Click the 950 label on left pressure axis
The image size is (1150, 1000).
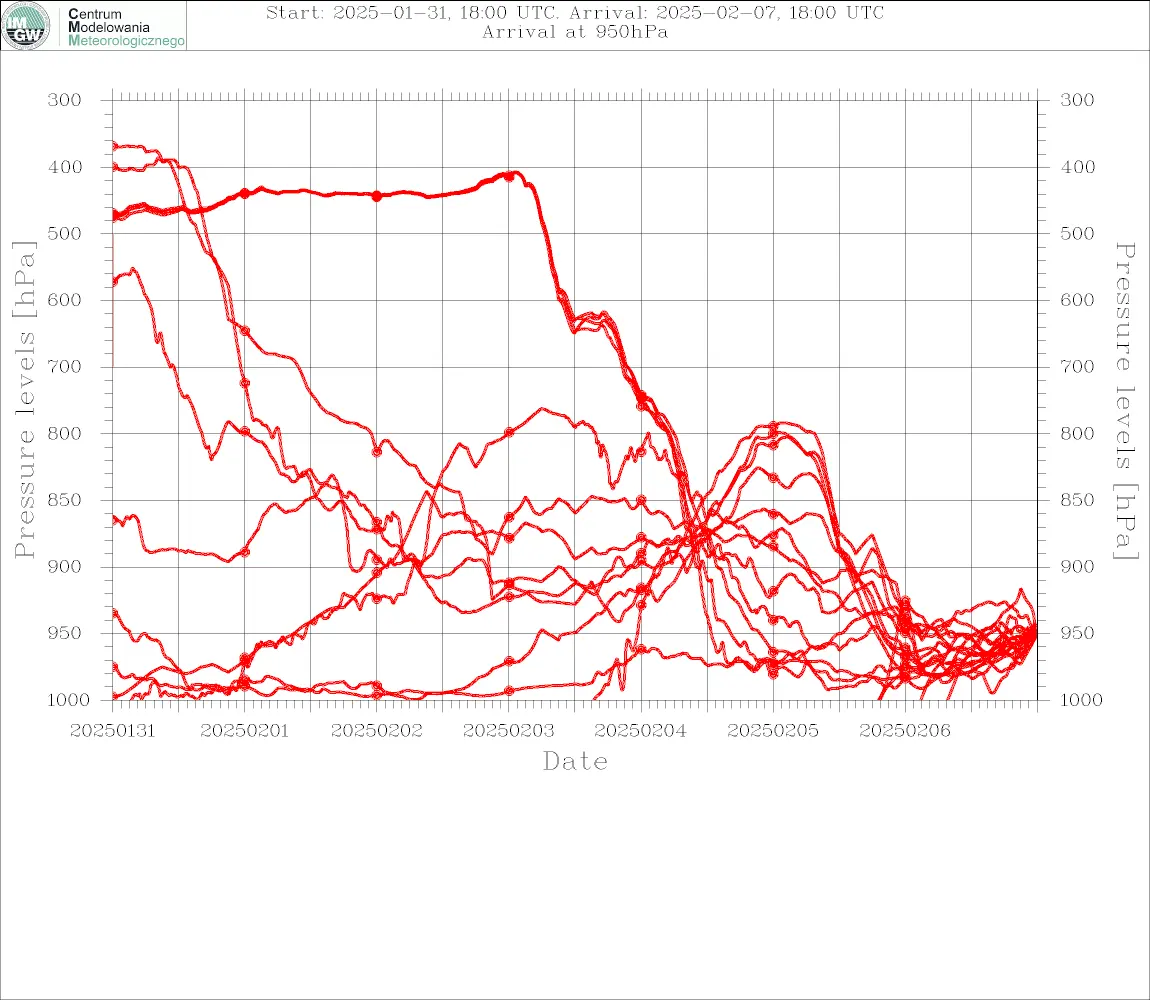click(65, 632)
